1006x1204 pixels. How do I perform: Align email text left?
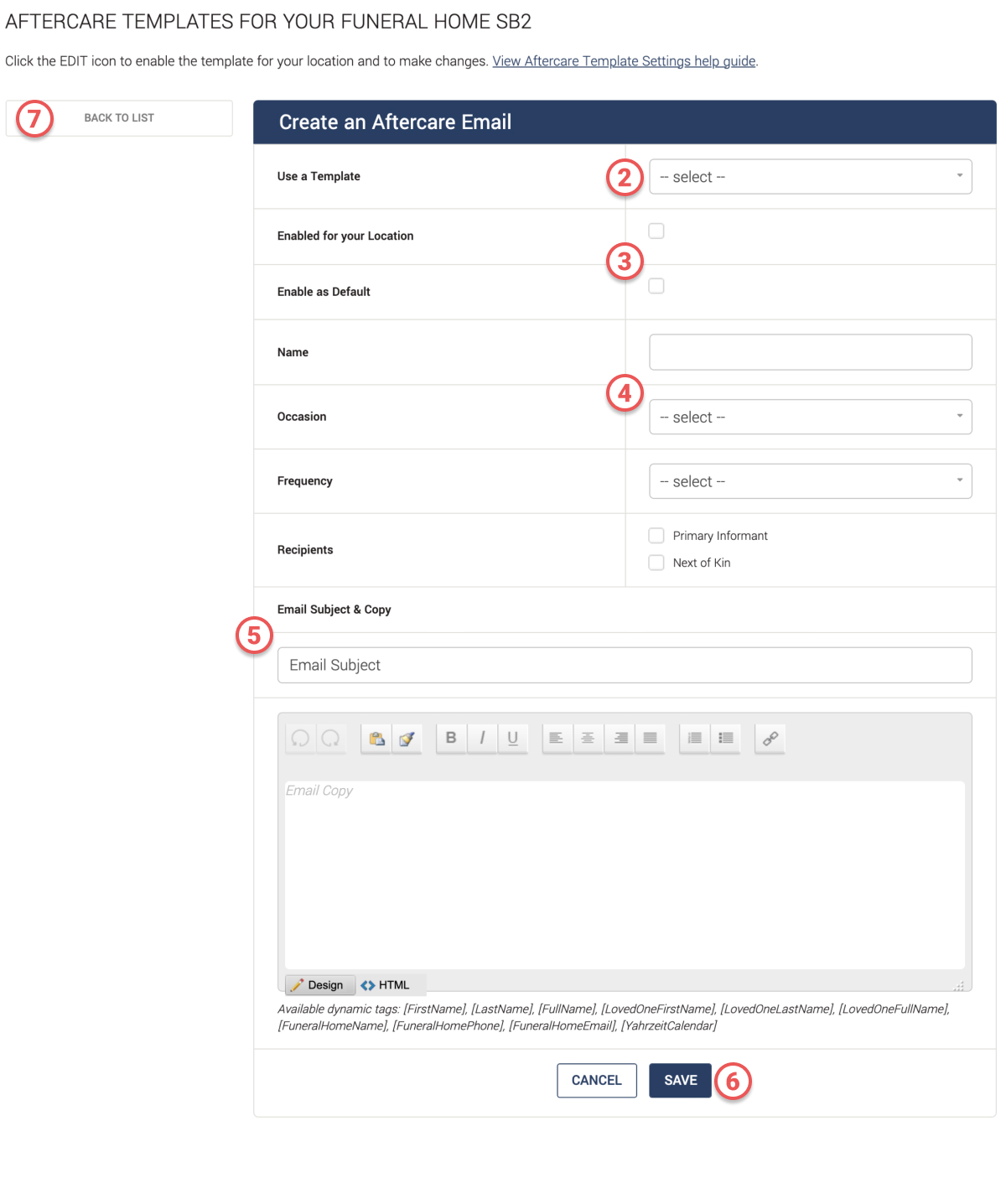[x=557, y=738]
